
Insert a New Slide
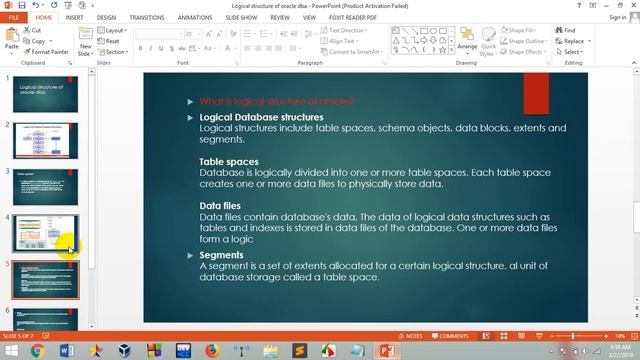click(86, 42)
